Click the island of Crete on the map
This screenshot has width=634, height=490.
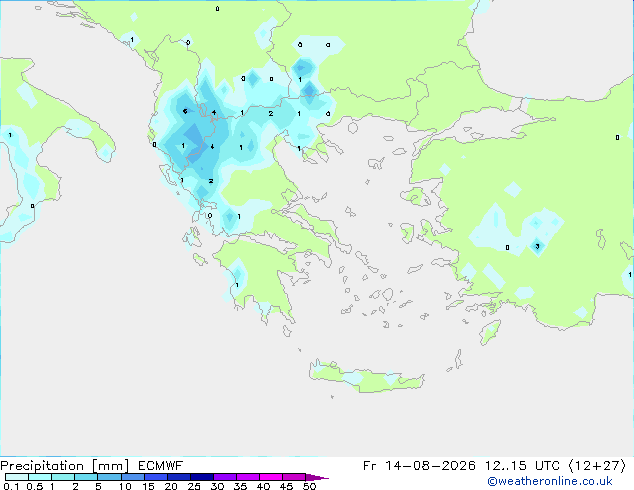[366, 377]
